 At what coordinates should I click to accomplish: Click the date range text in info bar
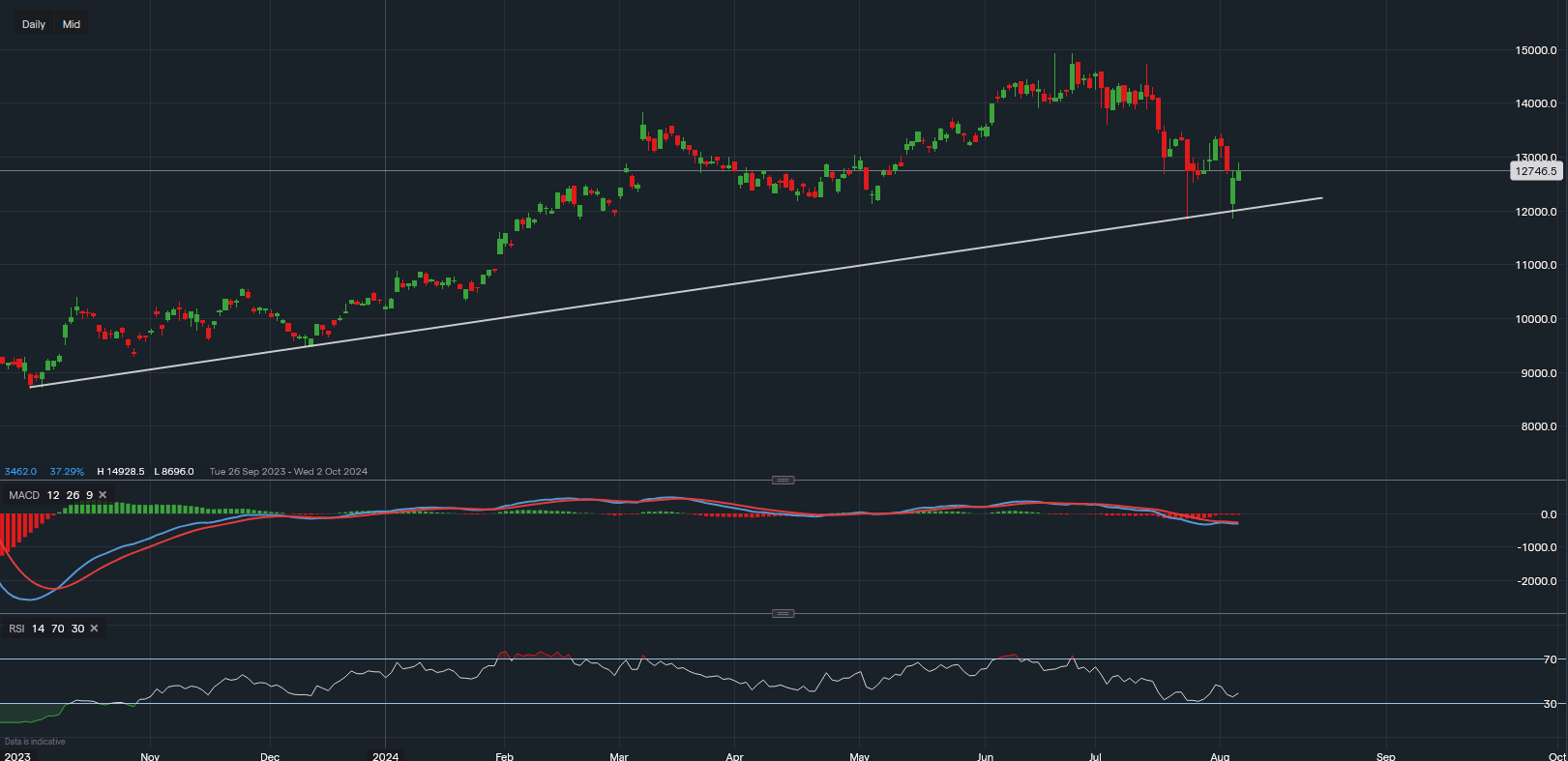point(288,472)
